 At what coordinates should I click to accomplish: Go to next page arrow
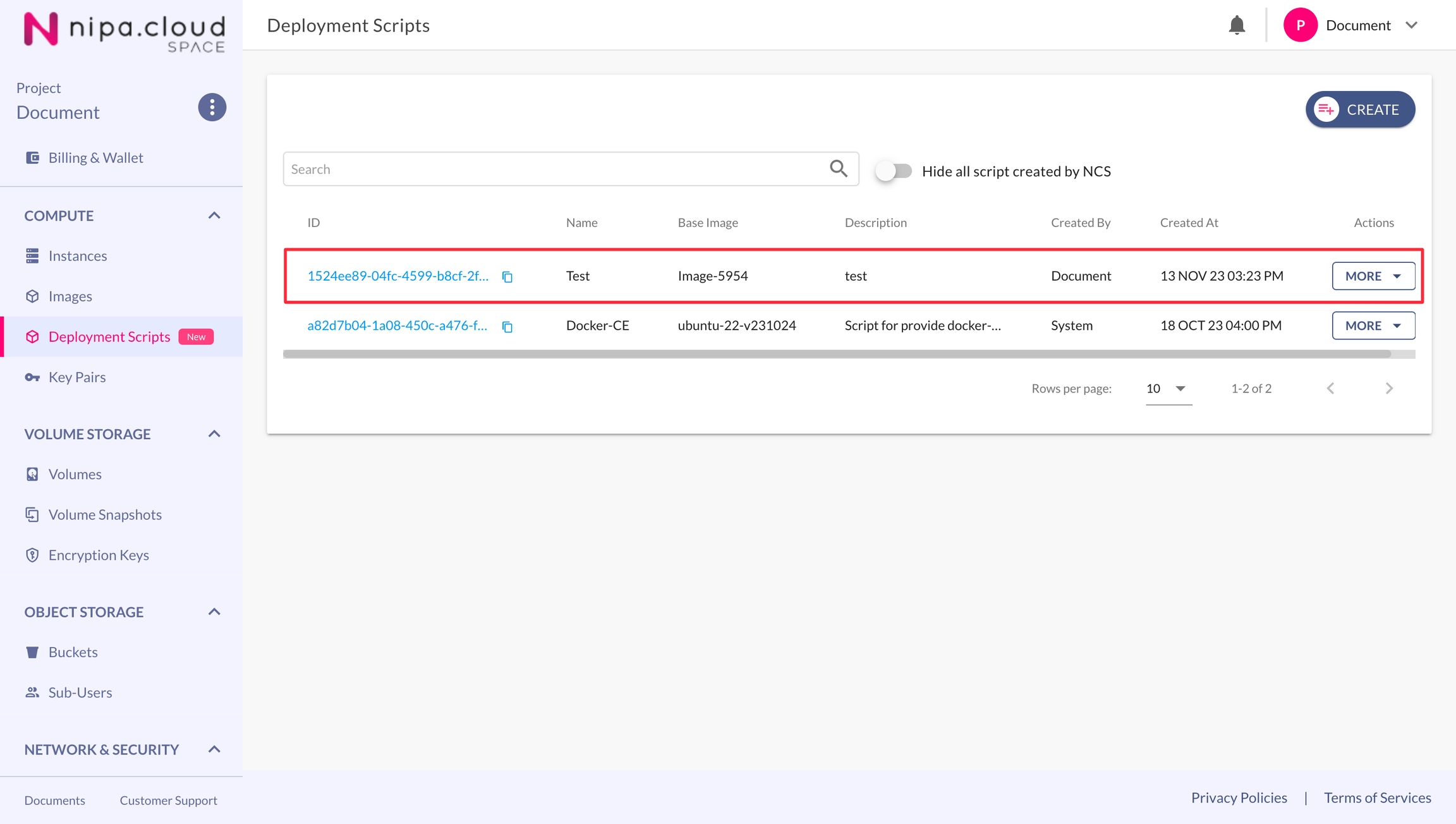1388,389
